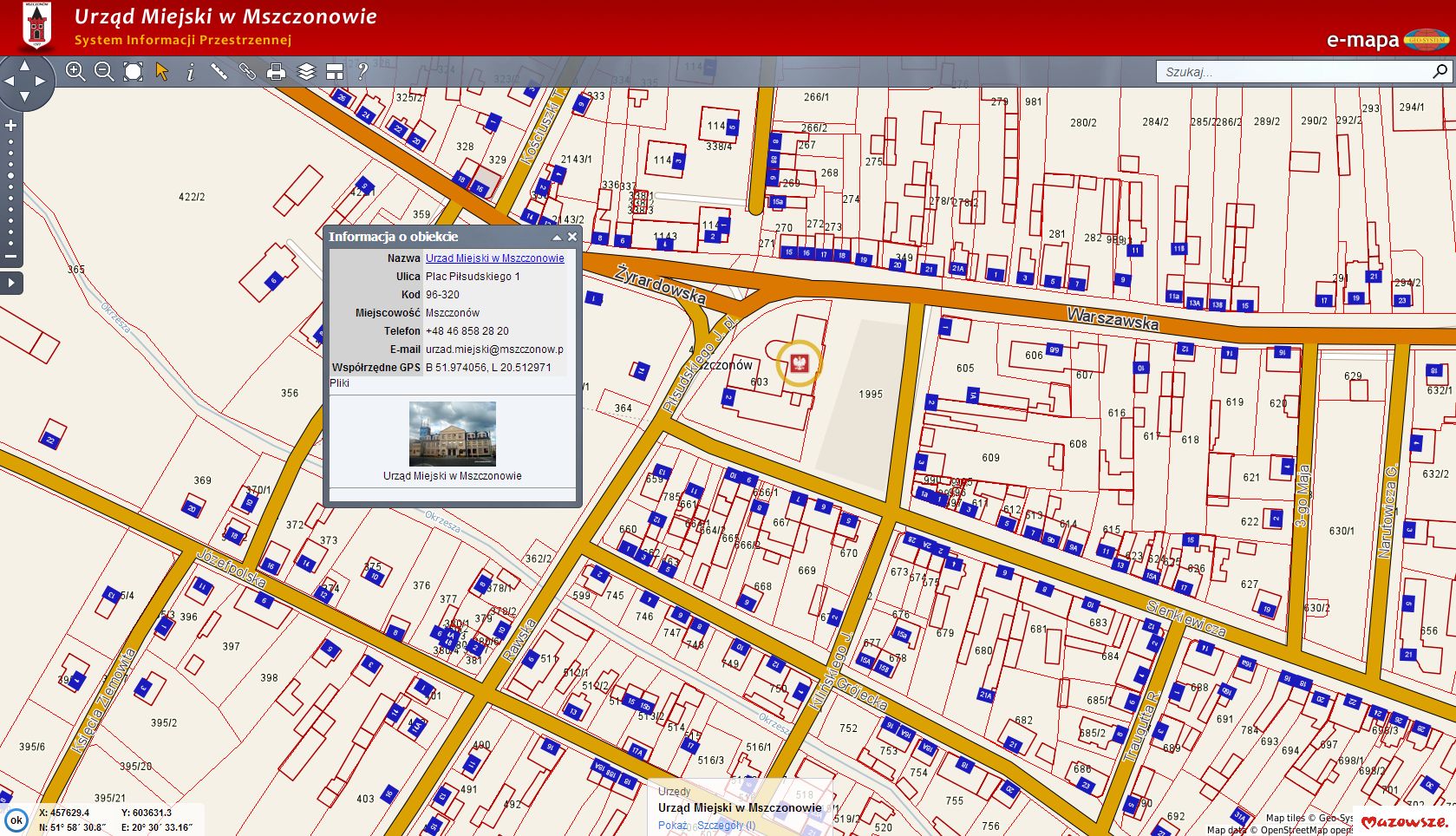Viewport: 1456px width, 836px height.
Task: Pan the map up
Action: click(x=24, y=65)
